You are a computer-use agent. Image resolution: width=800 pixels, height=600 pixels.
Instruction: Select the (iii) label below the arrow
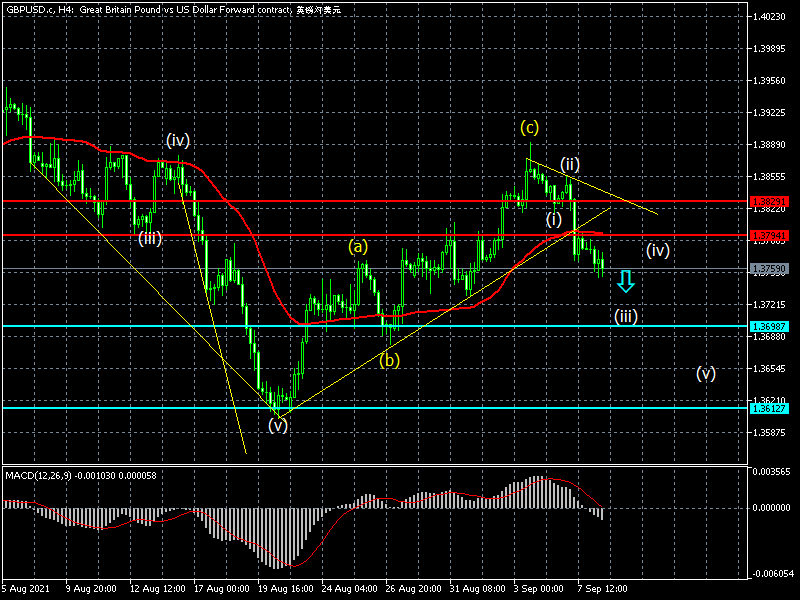coord(626,316)
